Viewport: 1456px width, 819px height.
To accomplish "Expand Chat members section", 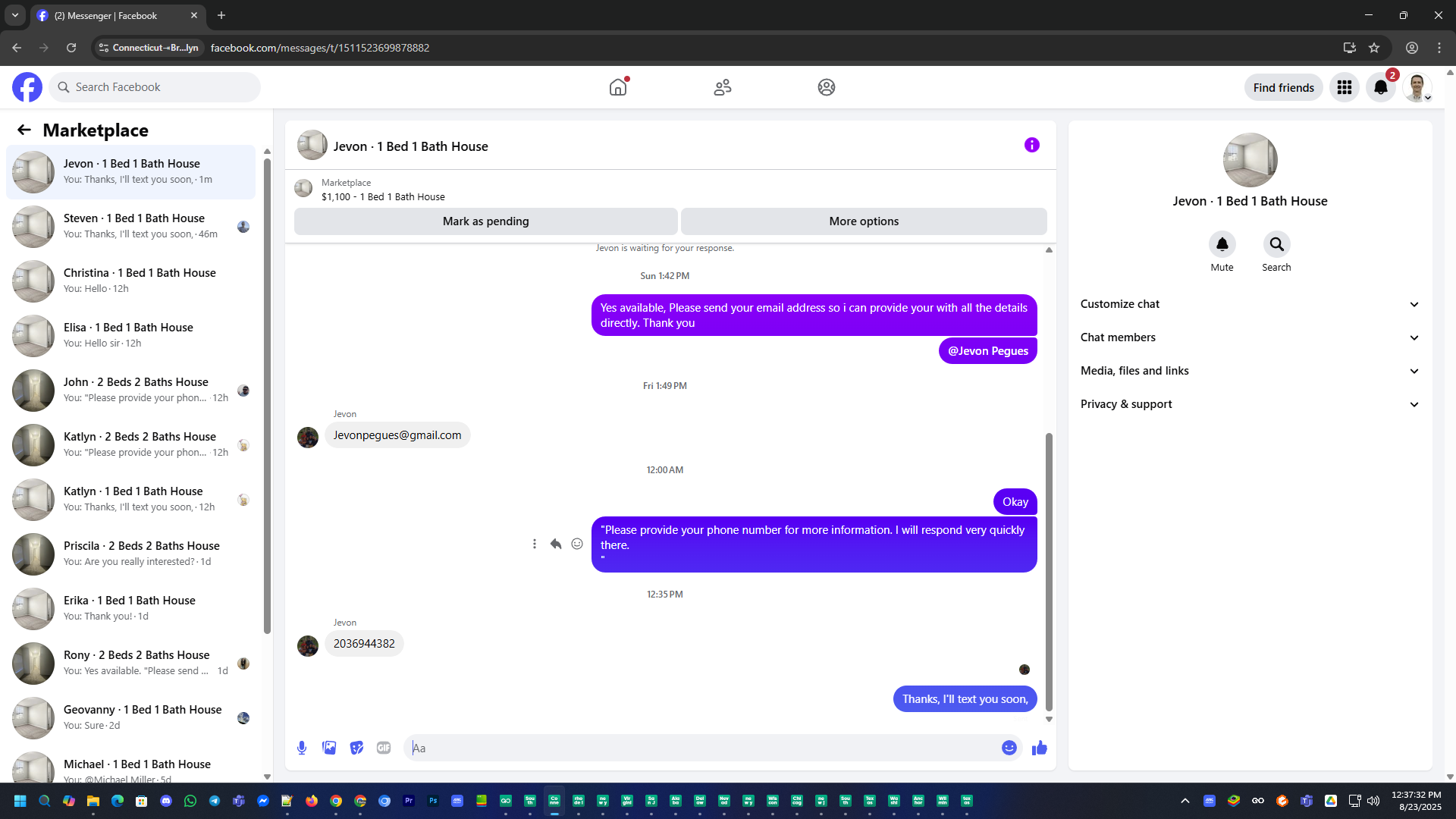I will (x=1249, y=337).
